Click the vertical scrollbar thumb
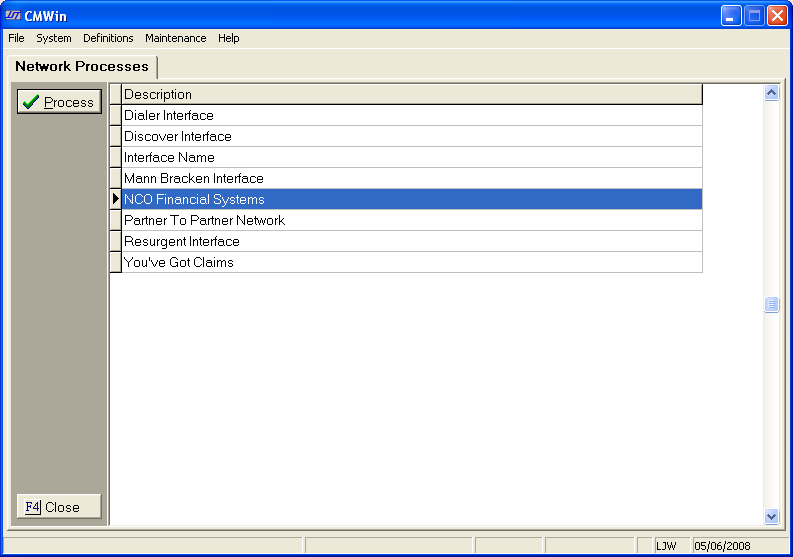This screenshot has width=793, height=557. (771, 305)
